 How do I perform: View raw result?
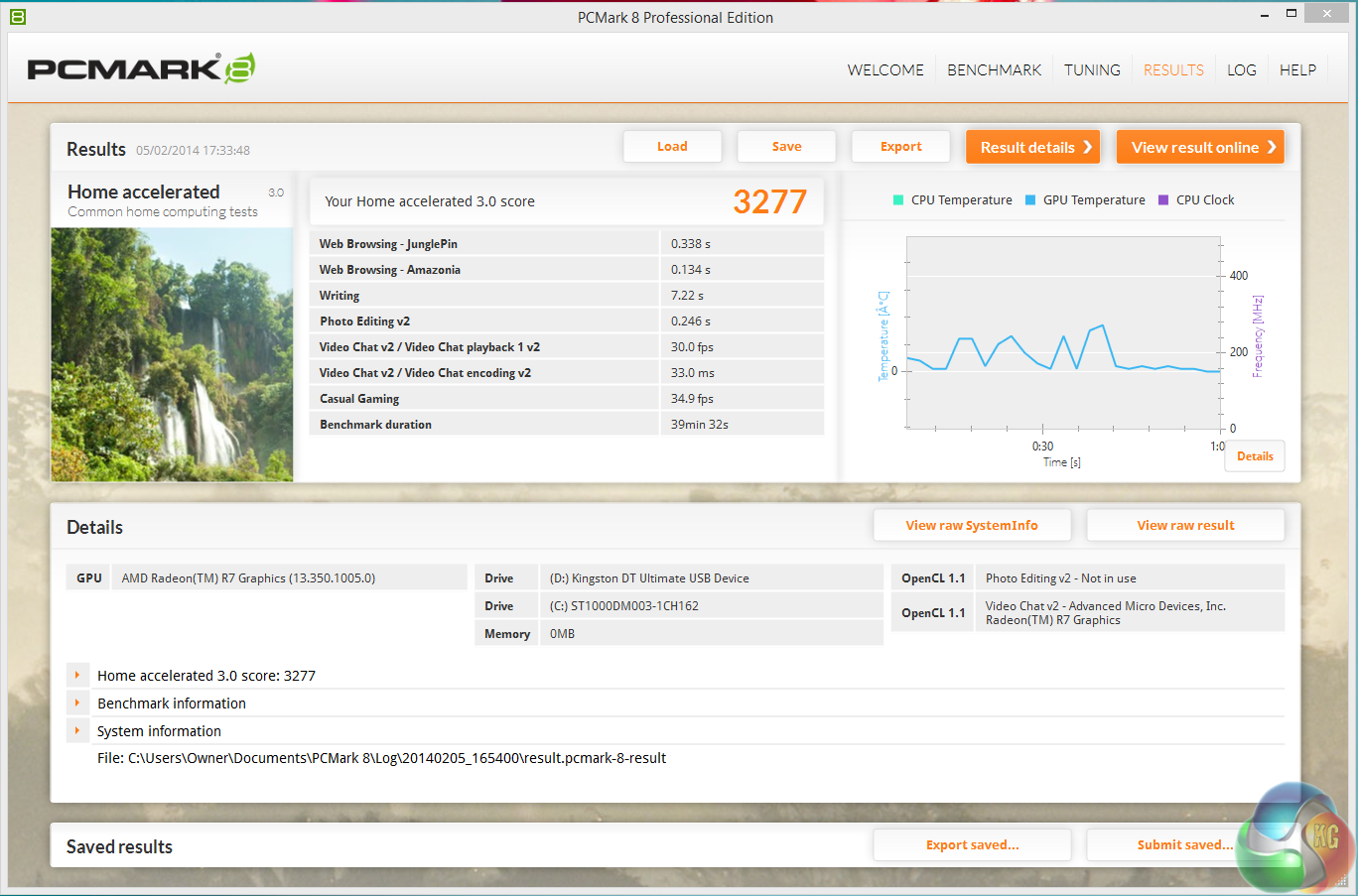(1185, 526)
